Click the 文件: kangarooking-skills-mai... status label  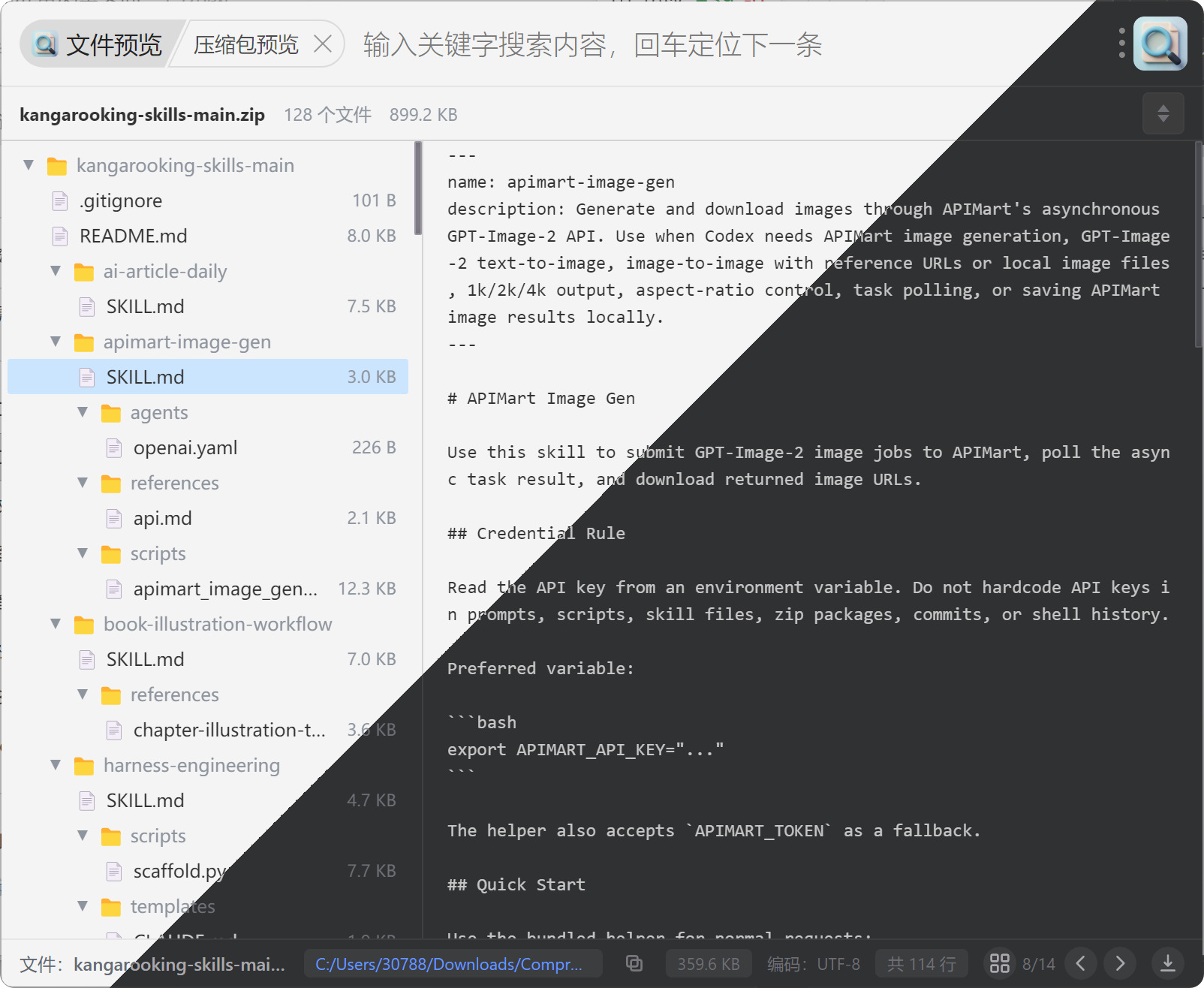click(152, 964)
